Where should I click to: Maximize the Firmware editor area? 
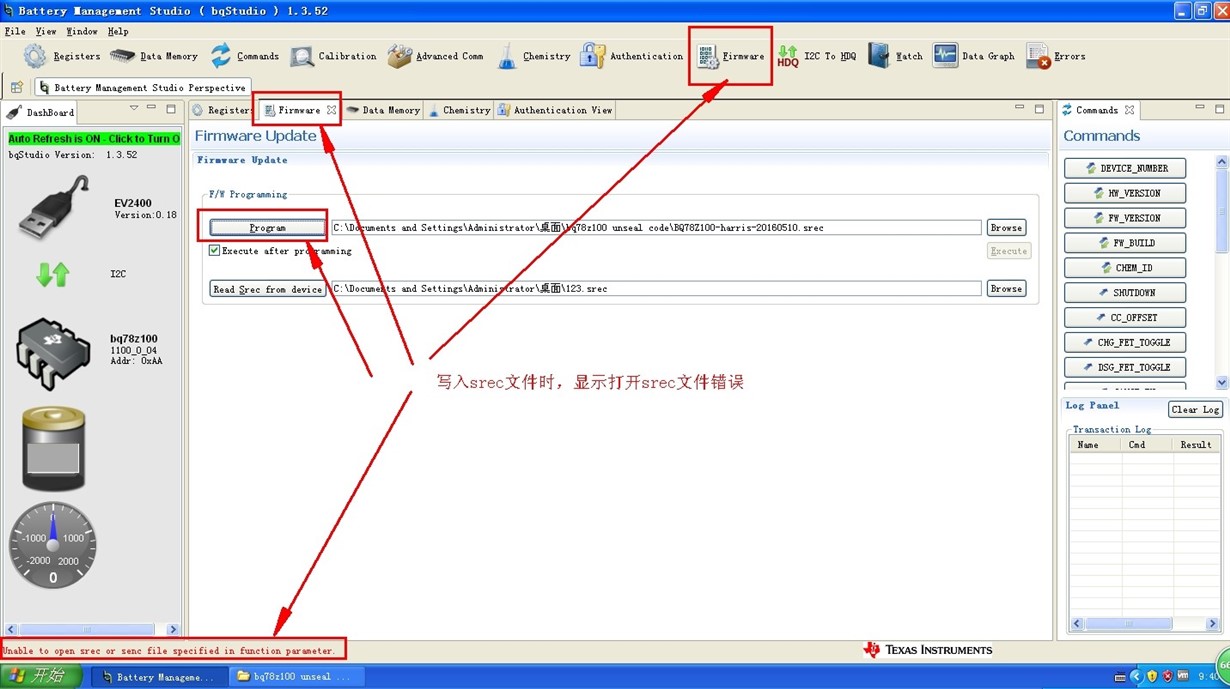click(1039, 108)
